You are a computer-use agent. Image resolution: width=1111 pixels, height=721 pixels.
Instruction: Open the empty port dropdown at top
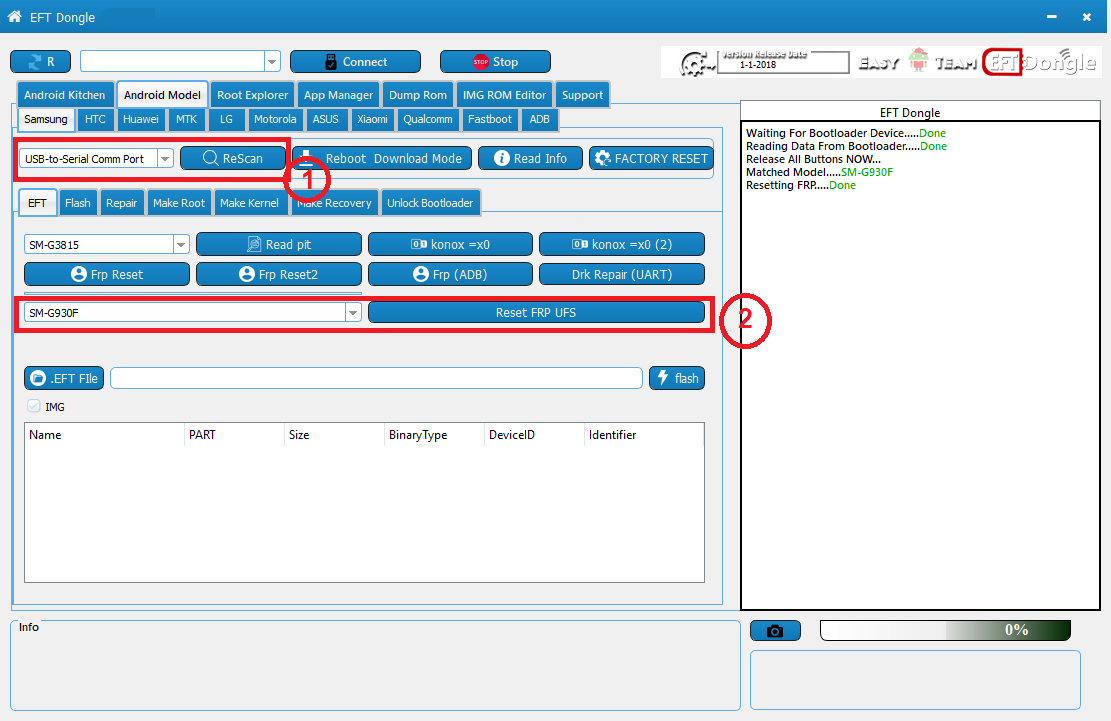tap(272, 62)
